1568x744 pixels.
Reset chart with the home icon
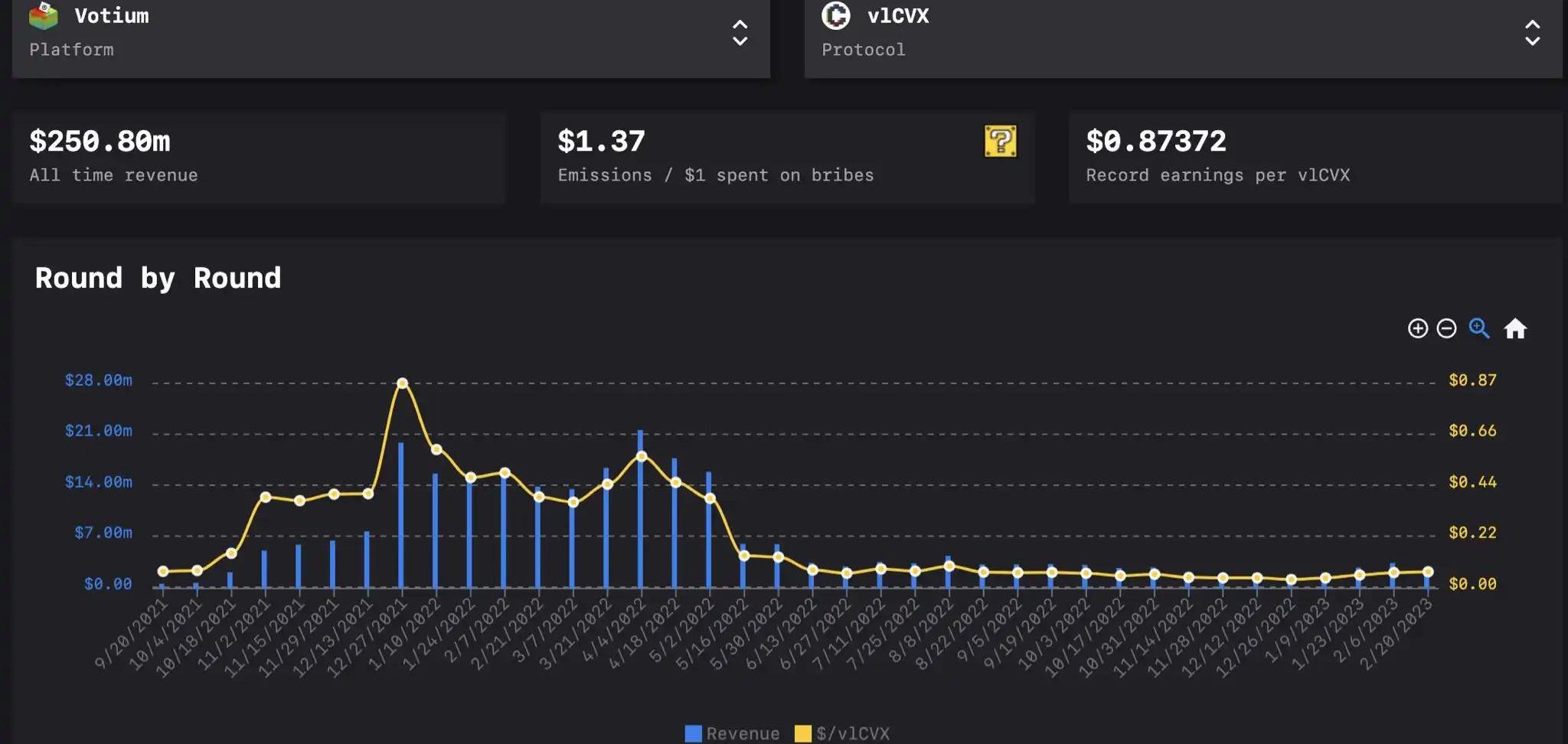click(x=1515, y=328)
